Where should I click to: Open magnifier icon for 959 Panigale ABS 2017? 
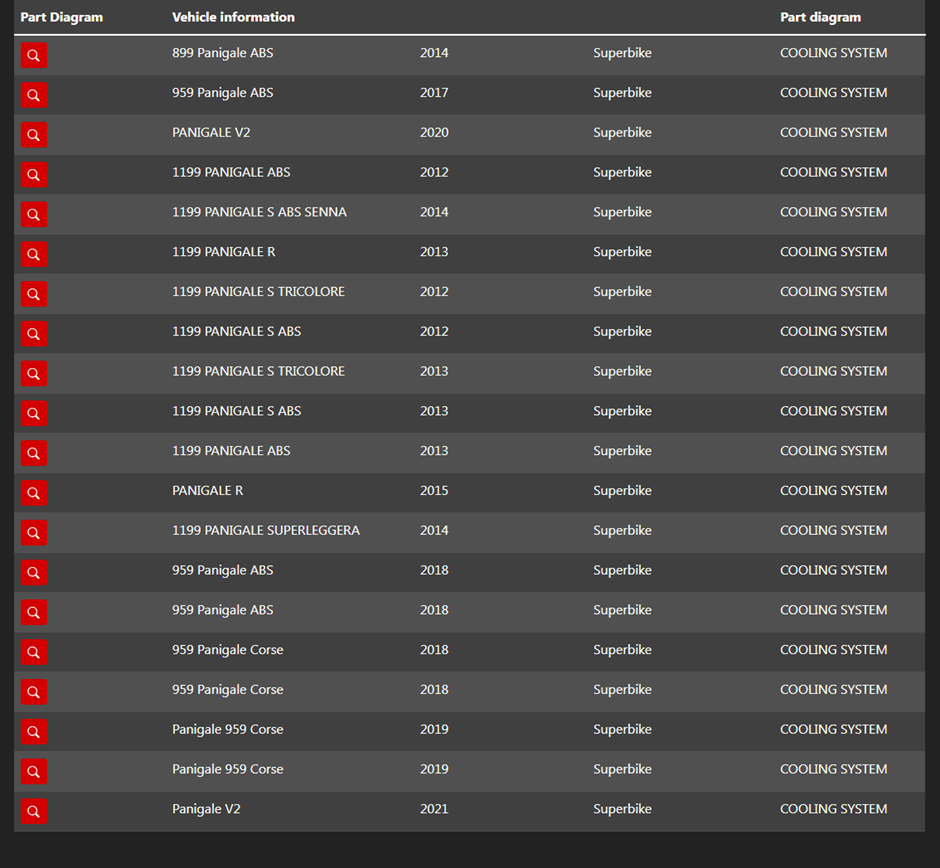(x=34, y=95)
